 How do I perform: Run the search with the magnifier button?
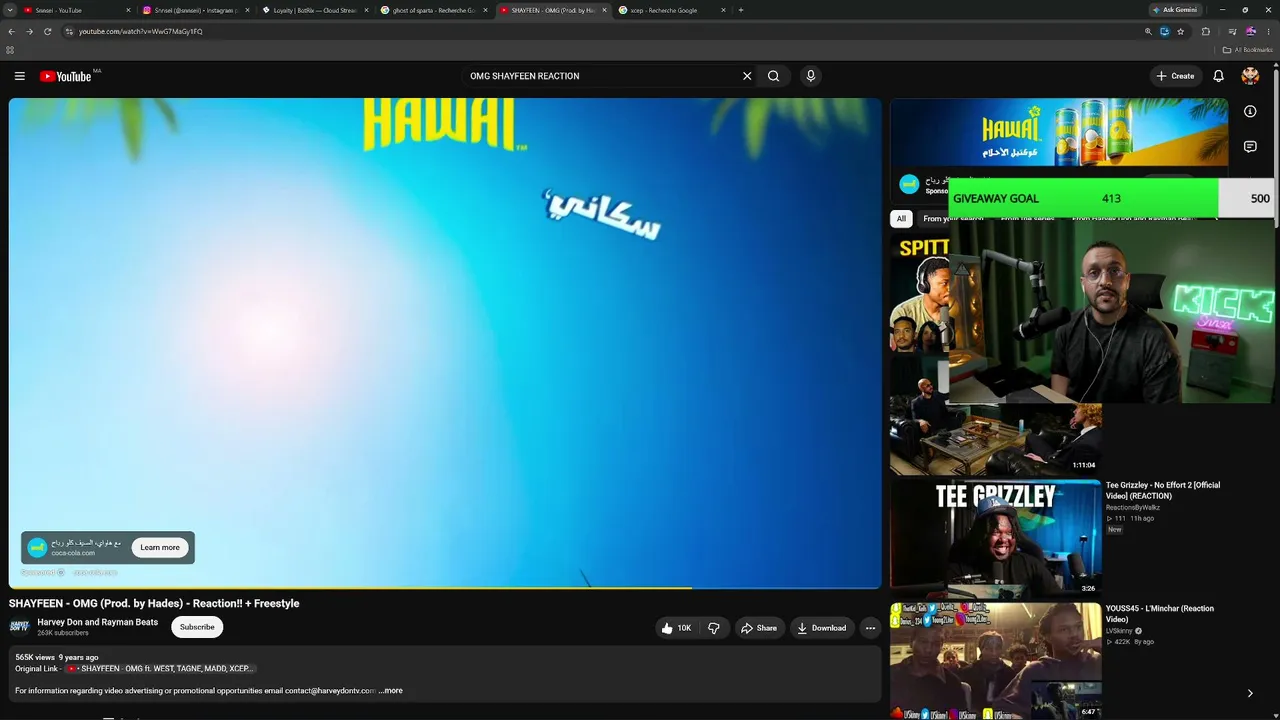(x=774, y=76)
